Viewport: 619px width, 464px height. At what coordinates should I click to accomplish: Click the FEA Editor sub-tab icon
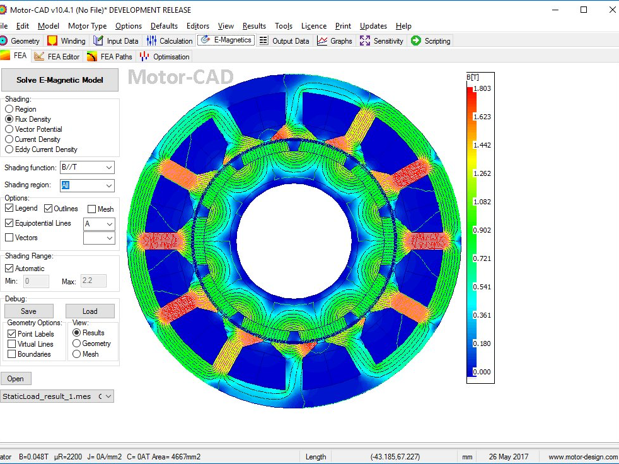[x=39, y=56]
